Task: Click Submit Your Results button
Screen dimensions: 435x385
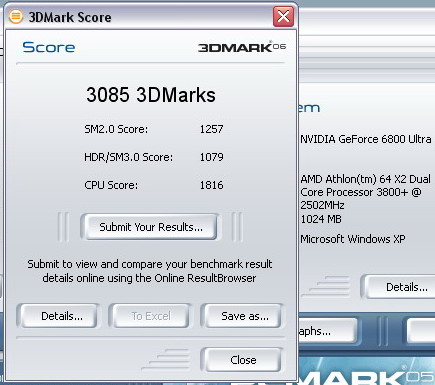Action: pos(151,227)
